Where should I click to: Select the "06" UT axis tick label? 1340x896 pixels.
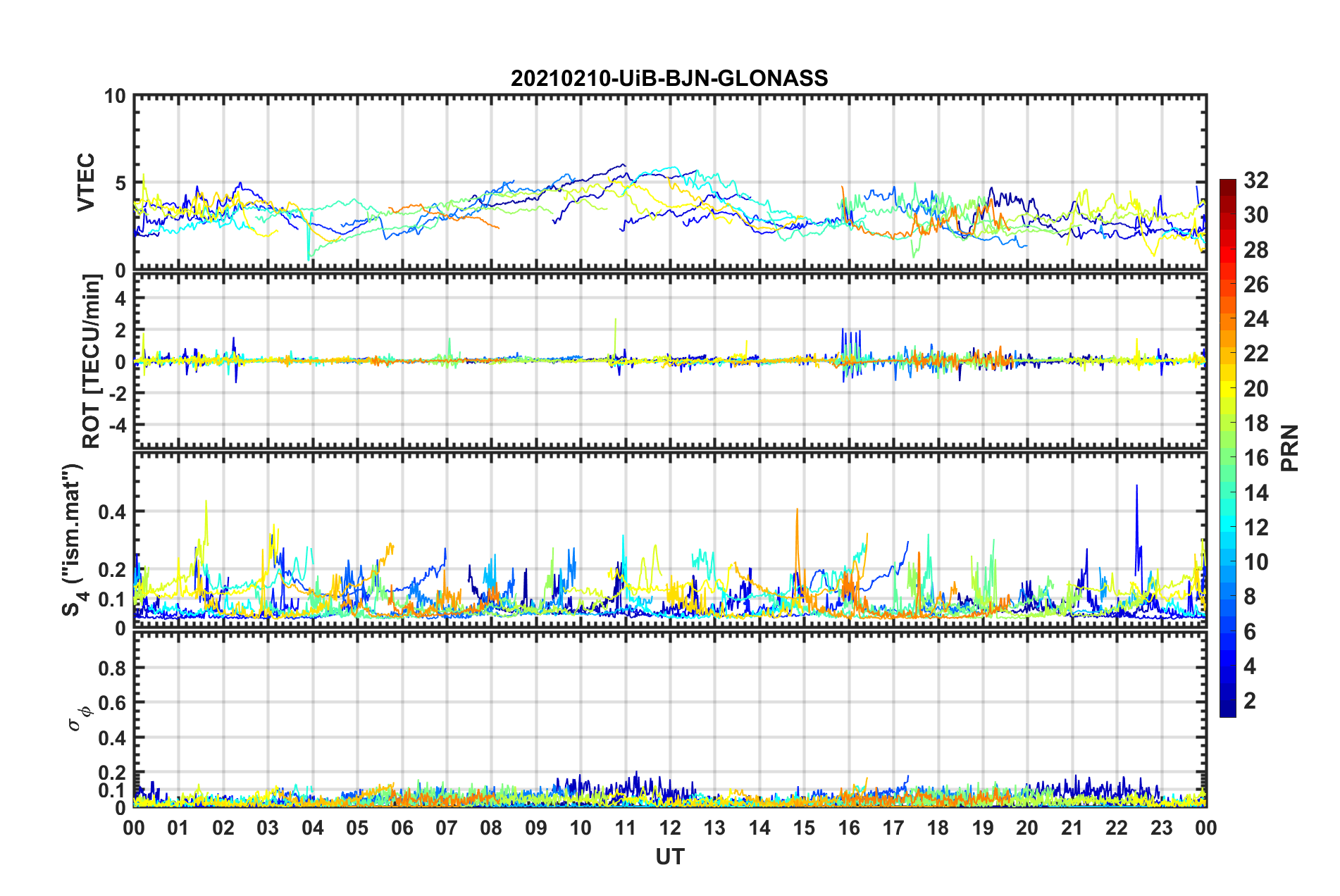click(402, 828)
